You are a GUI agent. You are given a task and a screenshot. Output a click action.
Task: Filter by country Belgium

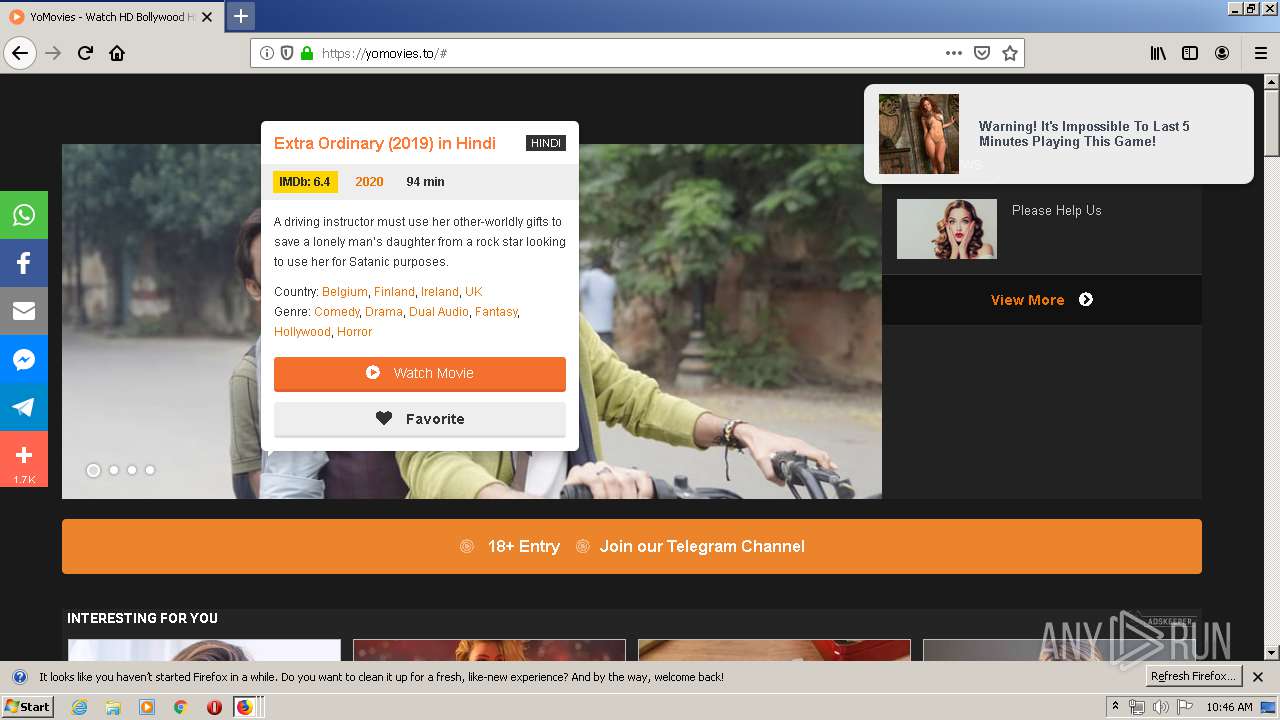coord(345,292)
